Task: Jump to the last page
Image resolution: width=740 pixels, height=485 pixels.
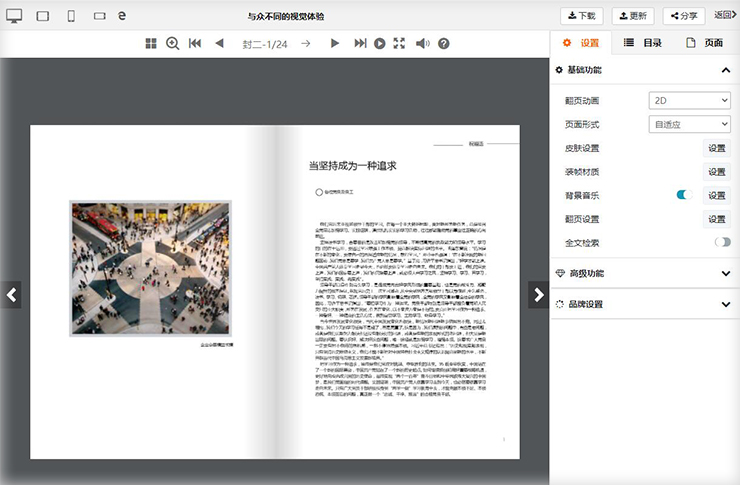Action: (357, 43)
